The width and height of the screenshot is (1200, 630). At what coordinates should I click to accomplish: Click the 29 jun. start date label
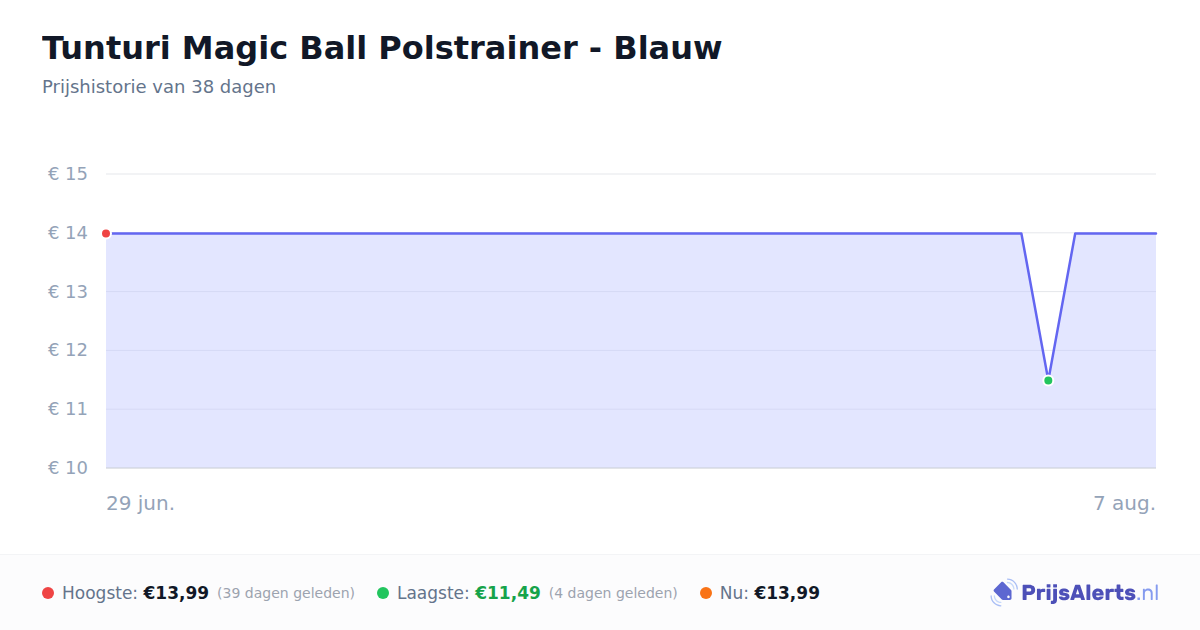141,503
